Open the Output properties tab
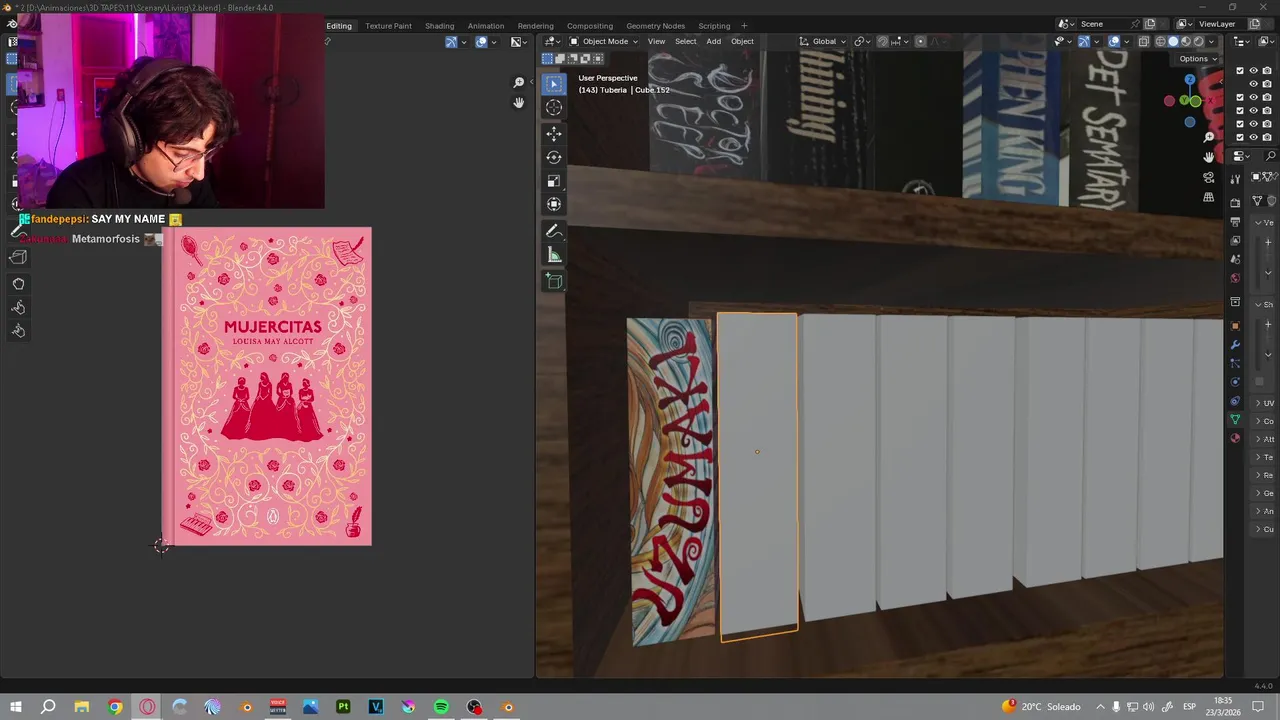Viewport: 1280px width, 720px height. (1235, 221)
